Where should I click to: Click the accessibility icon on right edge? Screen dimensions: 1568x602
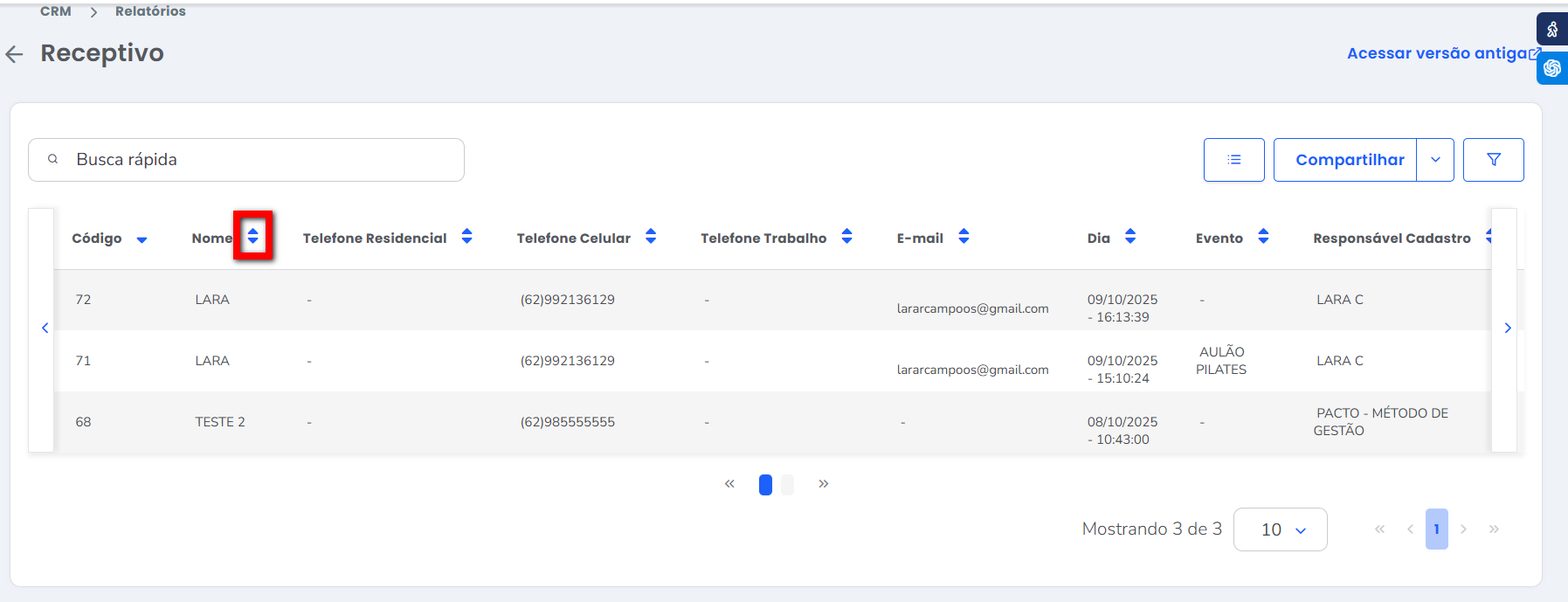pyautogui.click(x=1552, y=30)
